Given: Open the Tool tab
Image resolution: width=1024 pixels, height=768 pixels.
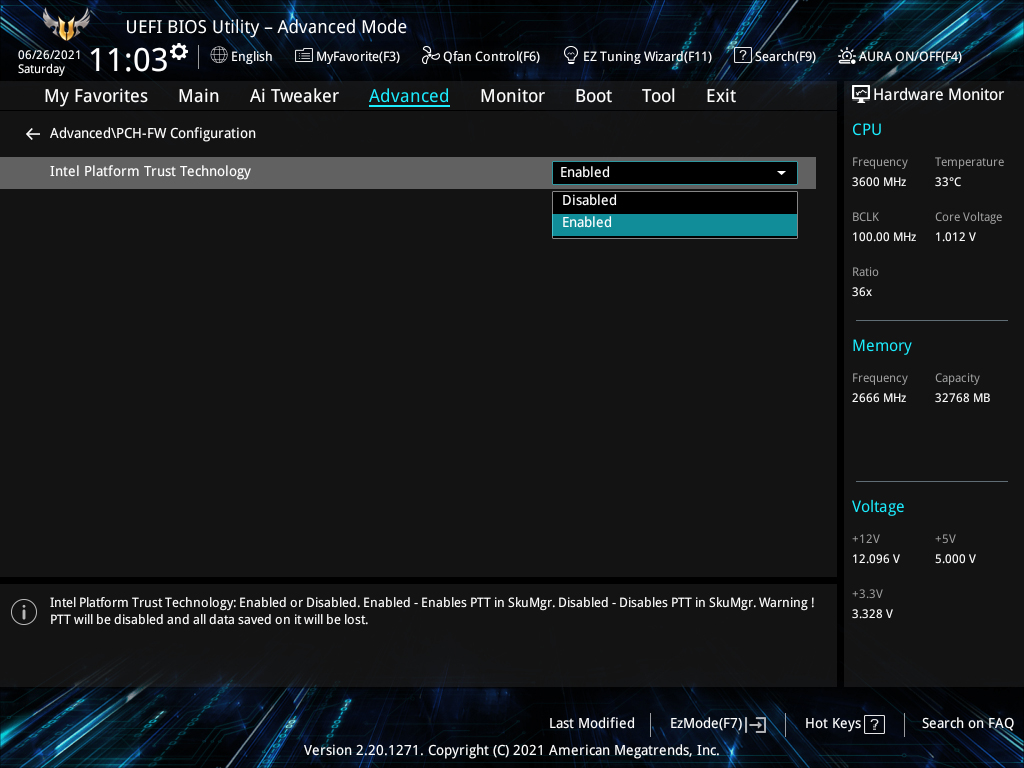Looking at the screenshot, I should (x=658, y=96).
